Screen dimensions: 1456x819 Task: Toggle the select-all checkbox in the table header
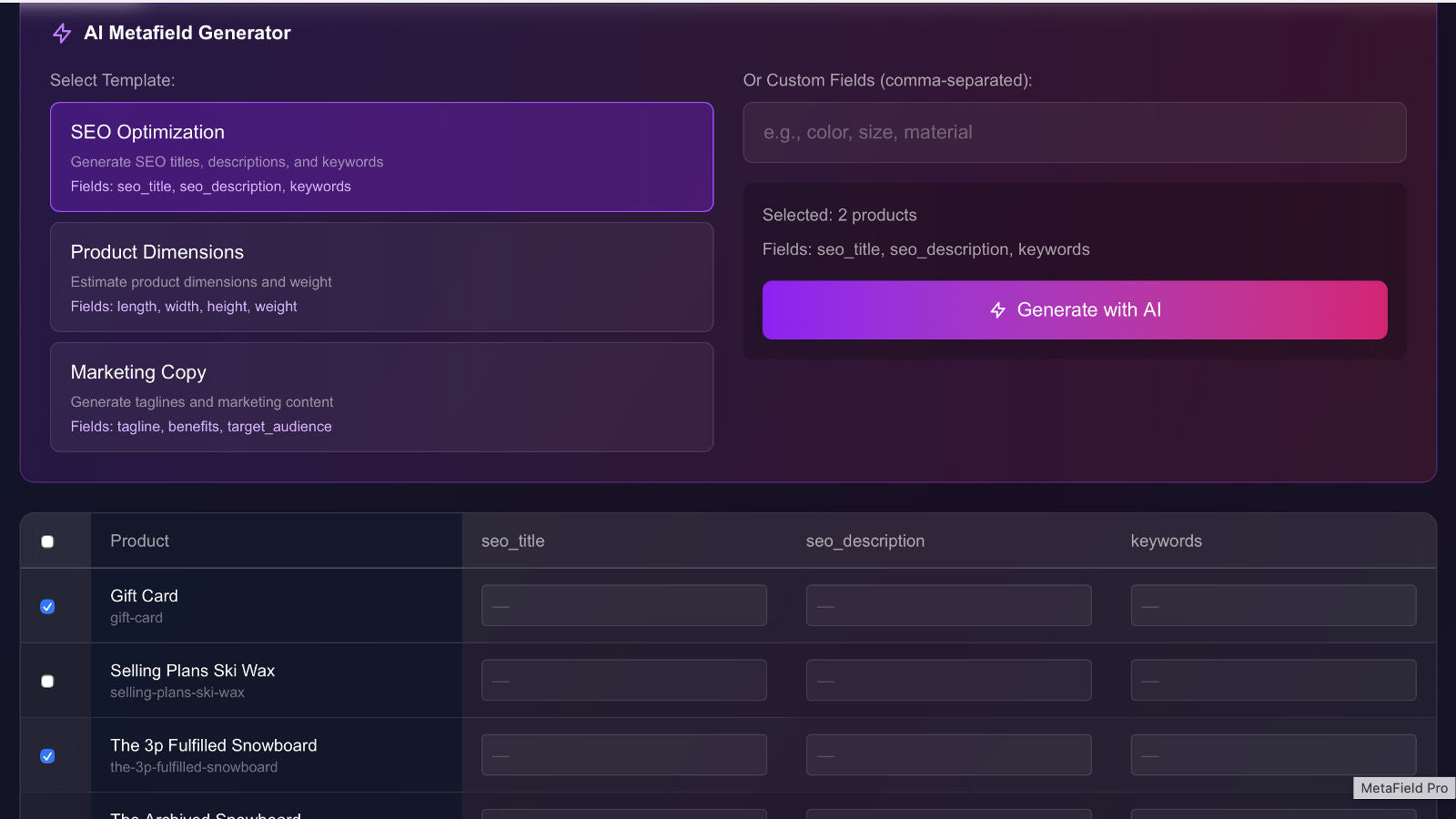tap(47, 541)
